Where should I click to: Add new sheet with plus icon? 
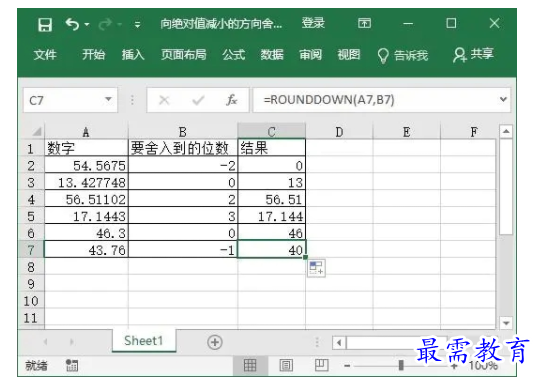[x=215, y=342]
